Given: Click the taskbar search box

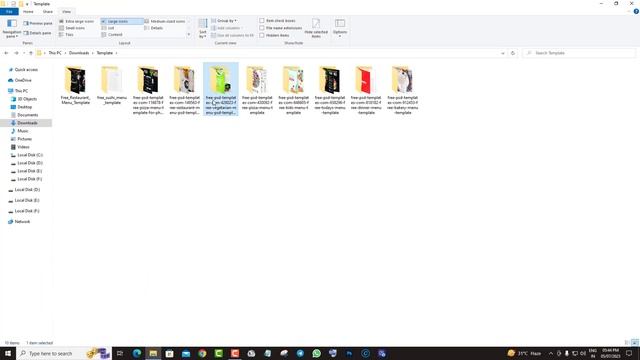Looking at the screenshot, I should tap(63, 353).
